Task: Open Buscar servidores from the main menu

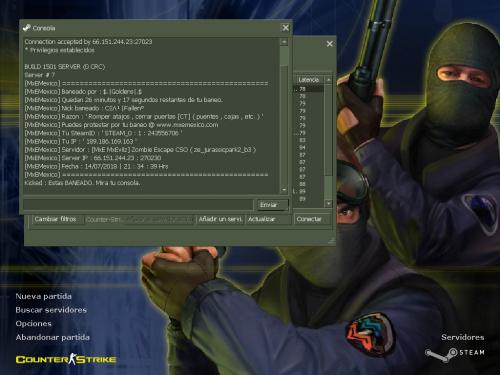Action: click(51, 310)
